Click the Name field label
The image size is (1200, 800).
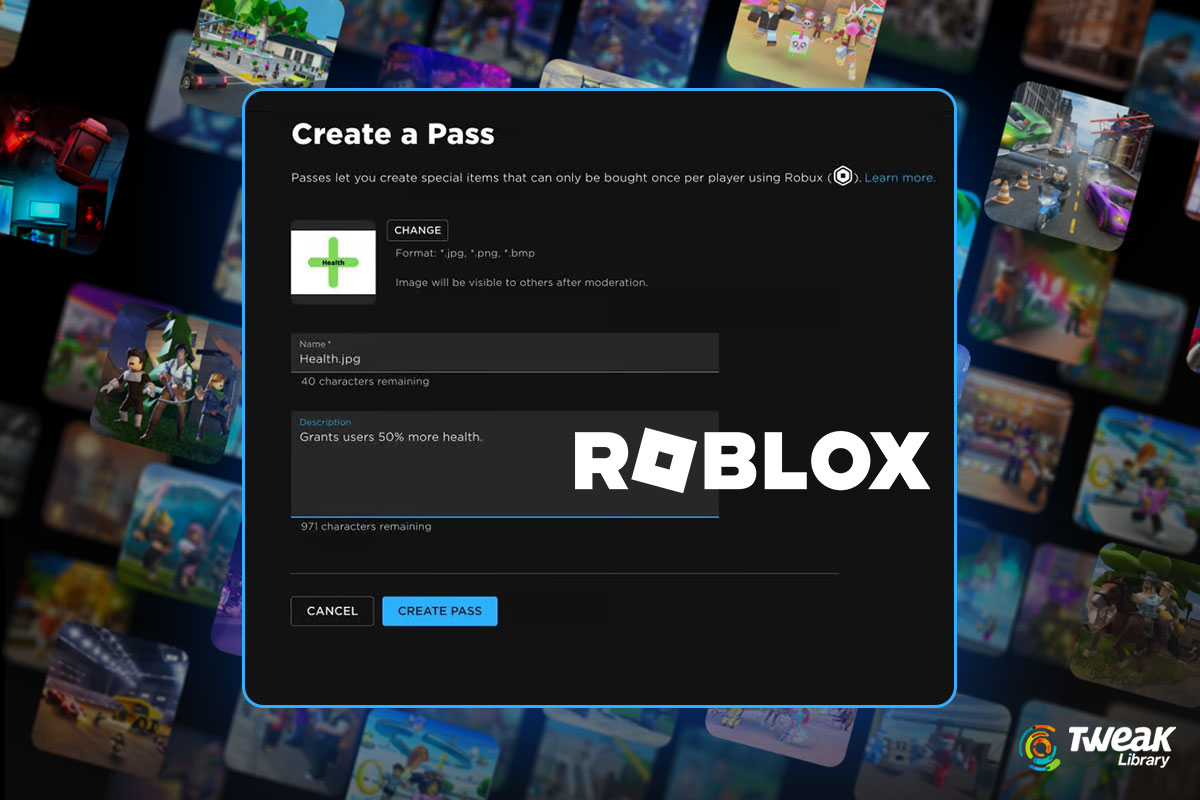pos(314,343)
